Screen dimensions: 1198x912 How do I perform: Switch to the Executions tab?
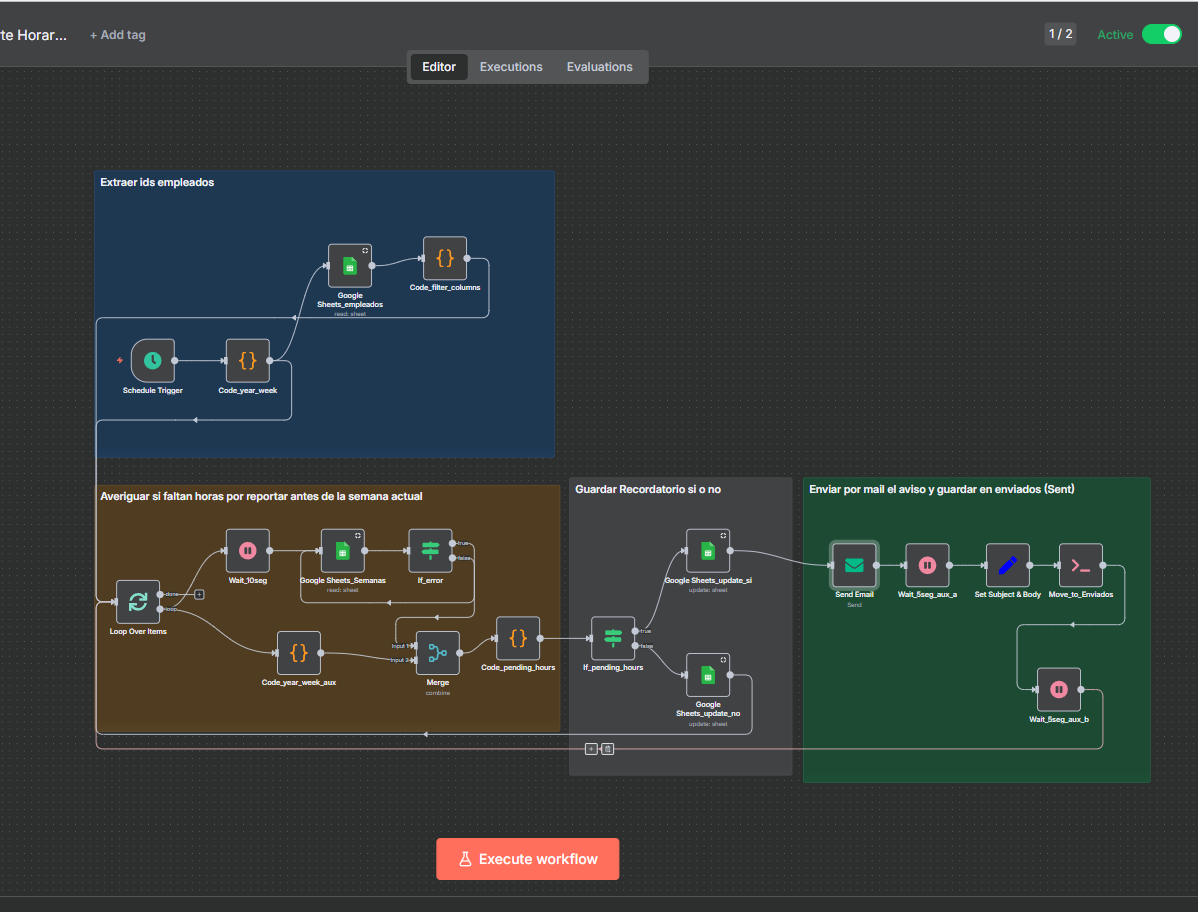point(511,67)
